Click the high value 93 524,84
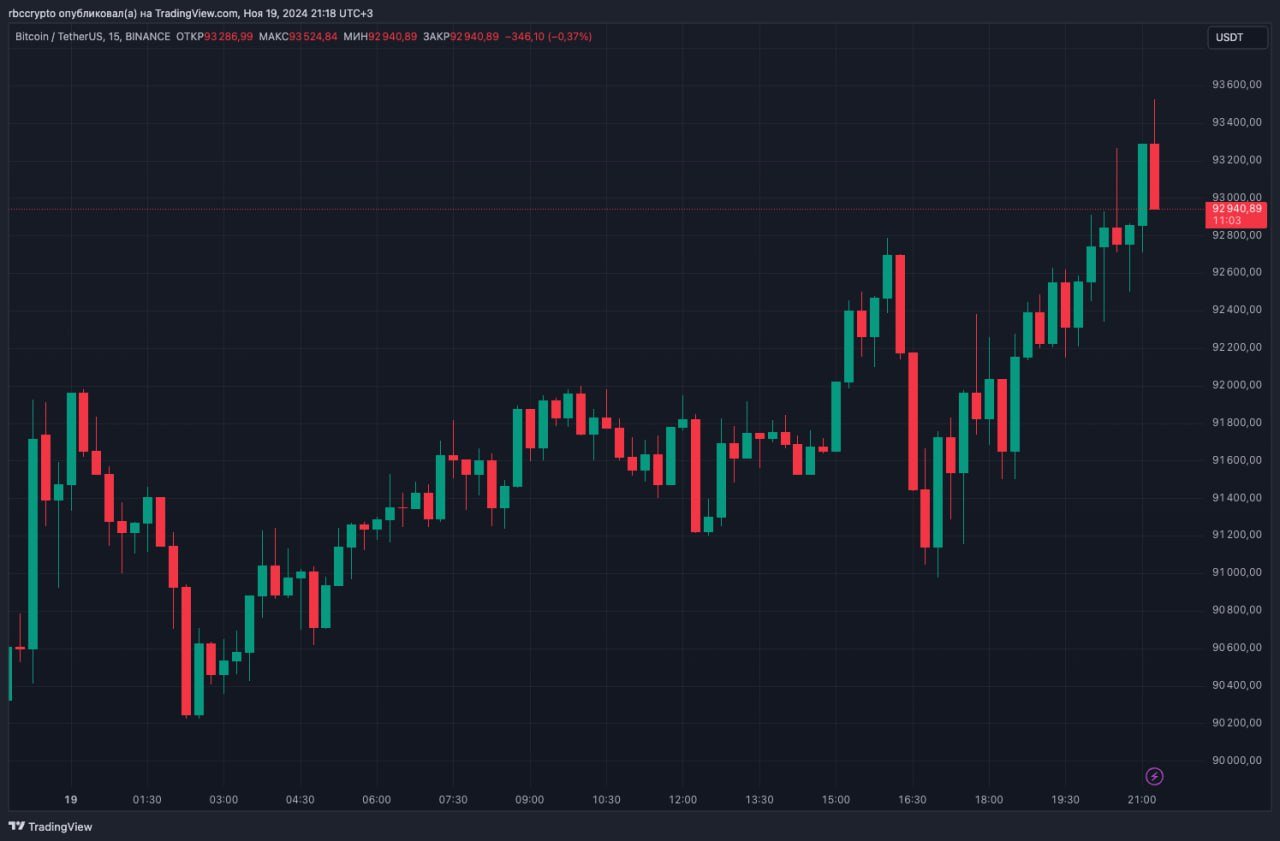The image size is (1280, 841). [x=313, y=37]
